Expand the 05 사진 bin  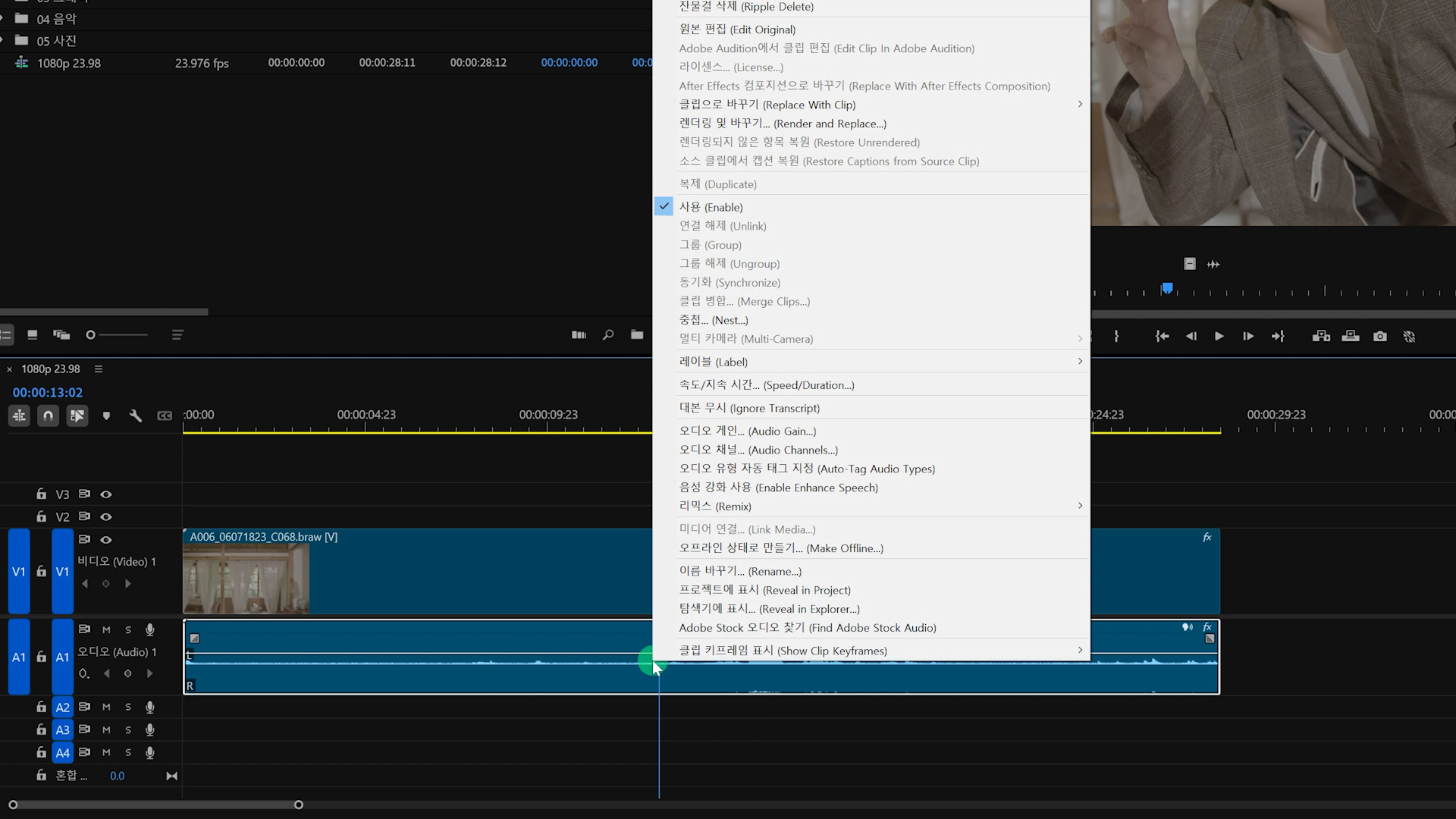[2, 40]
